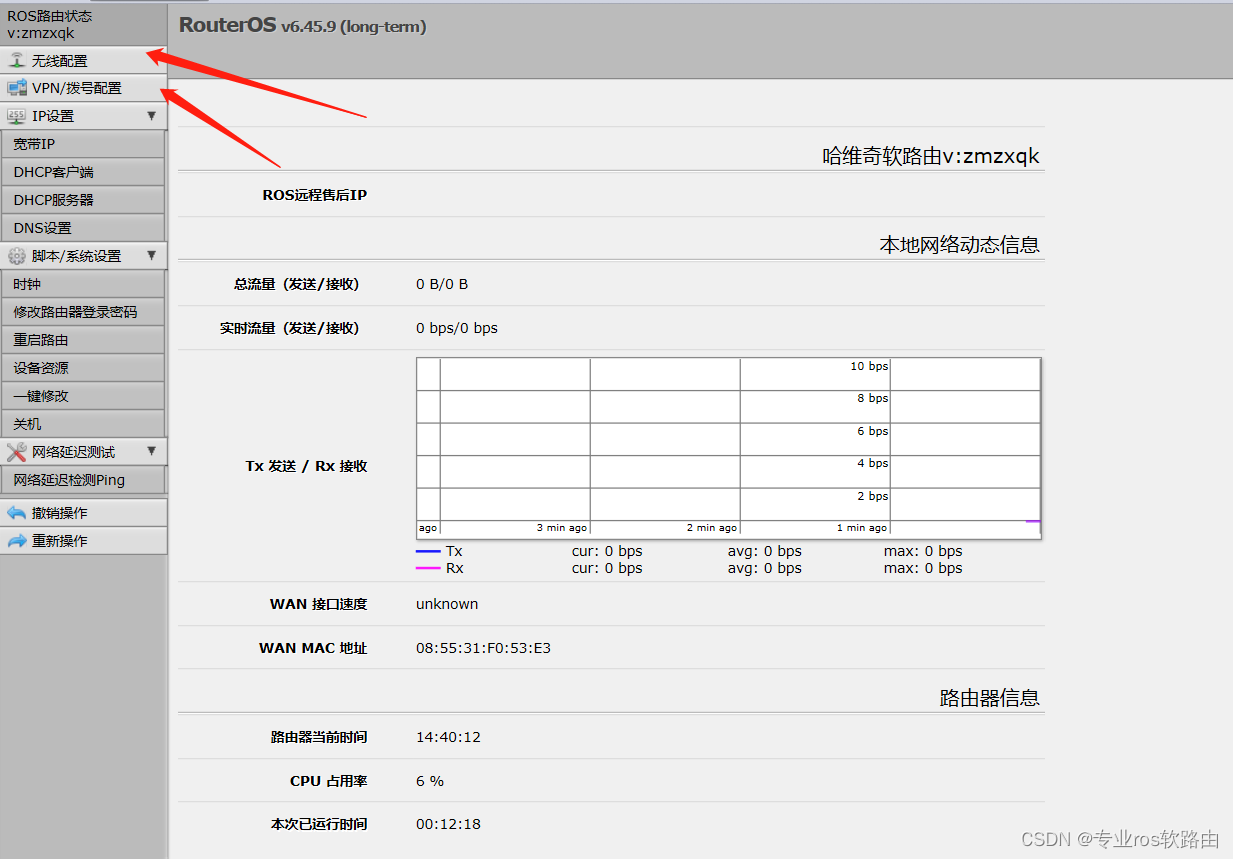
Task: Click the undo arrow icon beside 撤销操作
Action: coord(17,513)
